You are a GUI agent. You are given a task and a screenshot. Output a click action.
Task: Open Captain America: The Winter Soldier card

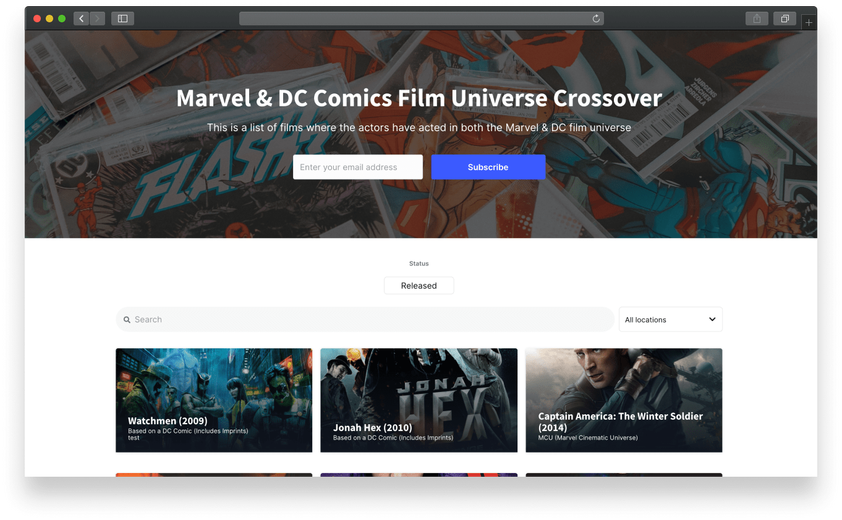point(624,400)
